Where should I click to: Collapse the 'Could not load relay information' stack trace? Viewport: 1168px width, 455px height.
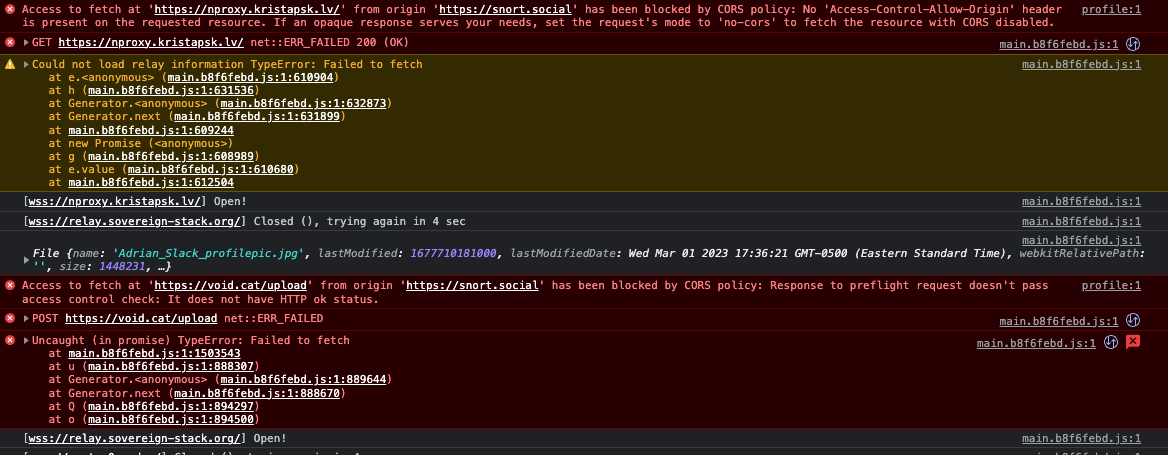(27, 65)
